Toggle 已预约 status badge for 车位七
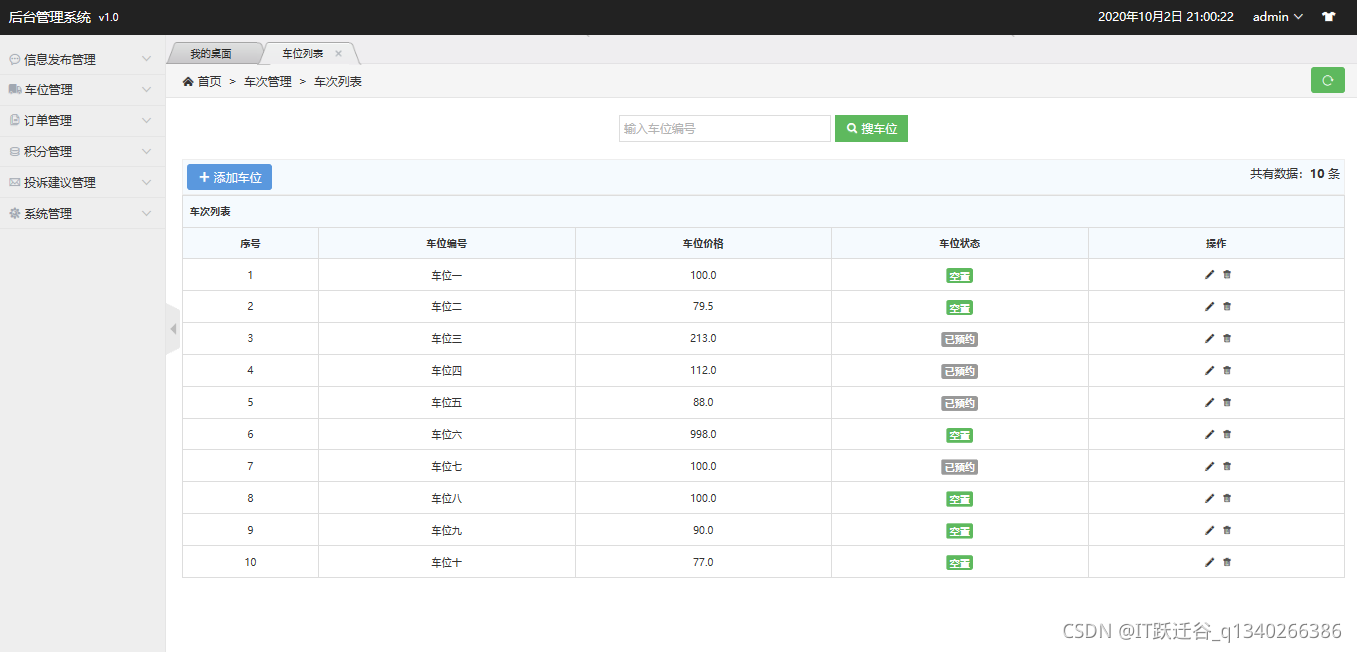 click(x=959, y=468)
